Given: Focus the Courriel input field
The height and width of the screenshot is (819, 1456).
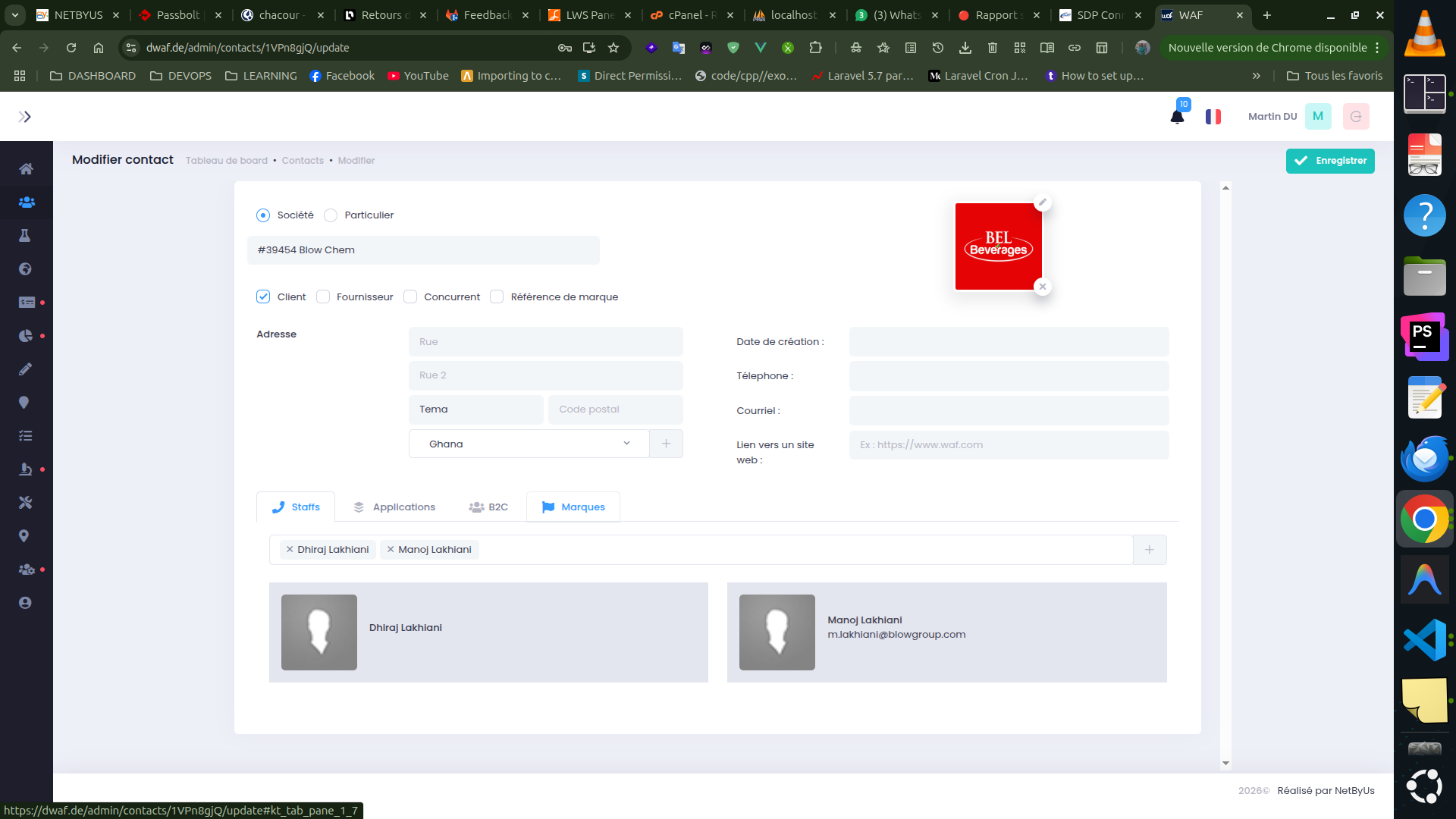Looking at the screenshot, I should [x=1009, y=410].
